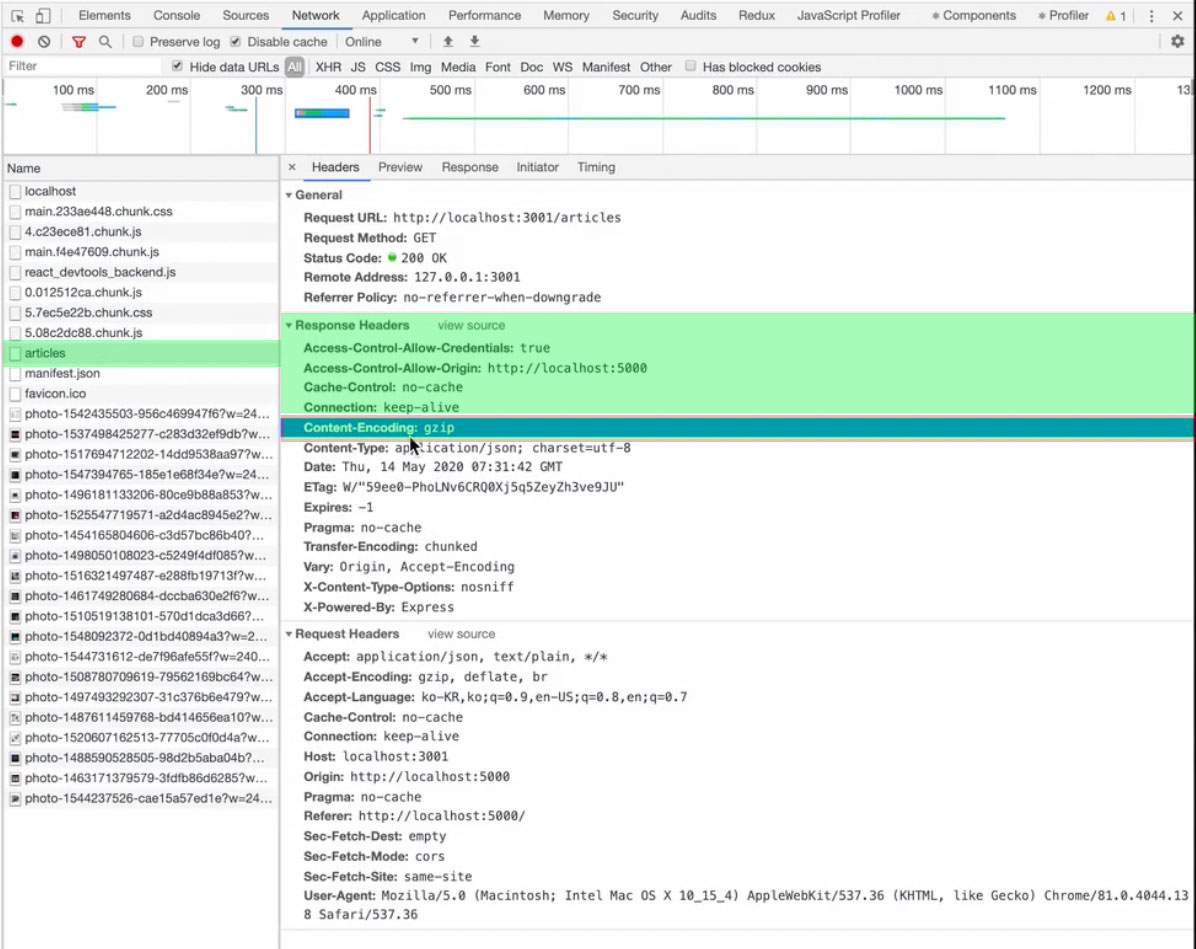Filter requests by Font type
Viewport: 1196px width, 949px height.
point(497,67)
